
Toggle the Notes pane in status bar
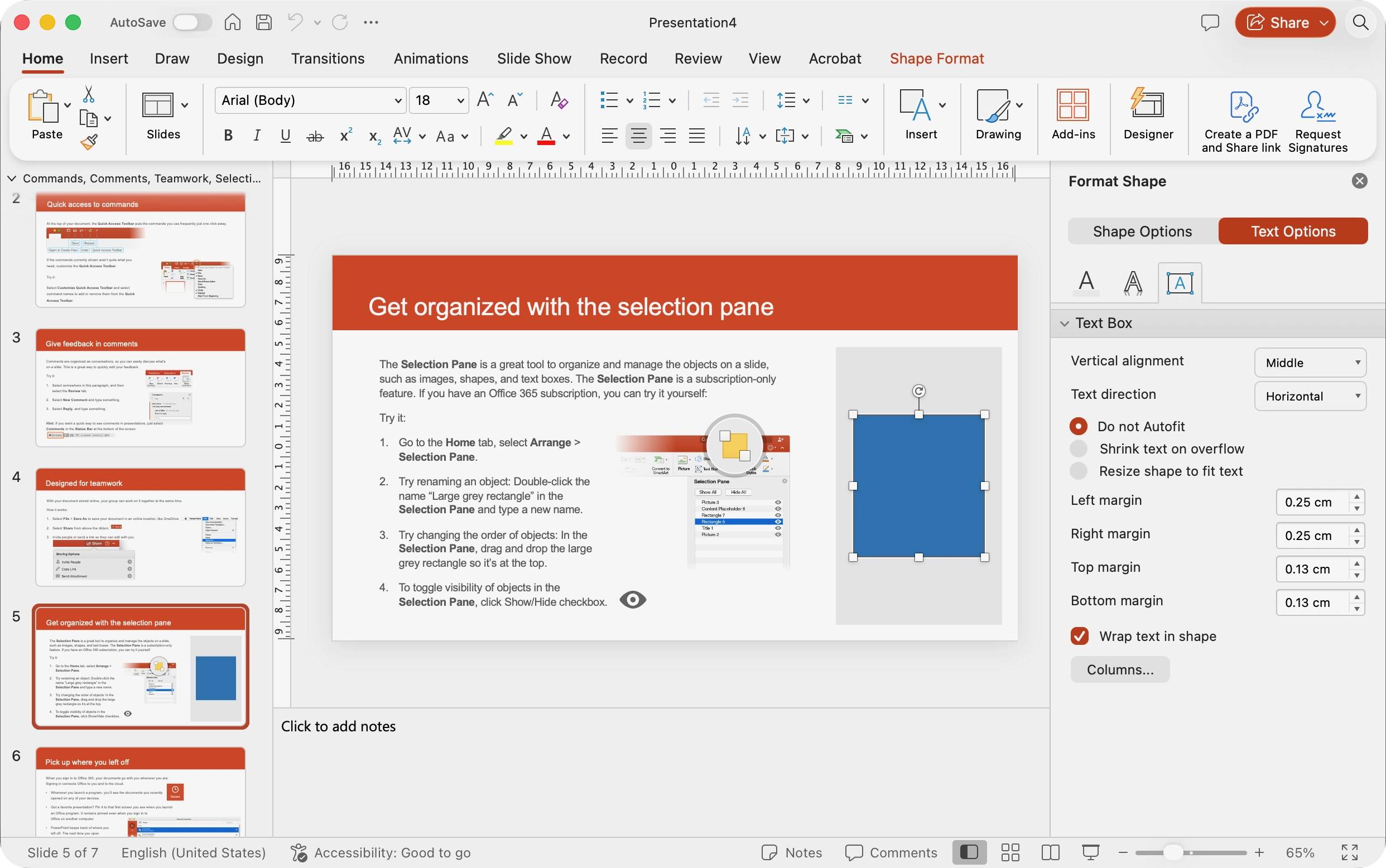coord(791,852)
